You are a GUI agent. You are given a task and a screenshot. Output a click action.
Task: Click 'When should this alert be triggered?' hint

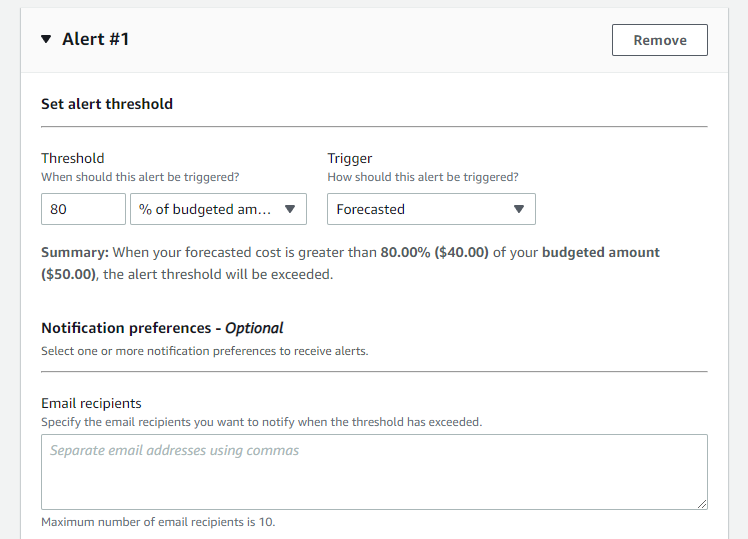click(140, 177)
